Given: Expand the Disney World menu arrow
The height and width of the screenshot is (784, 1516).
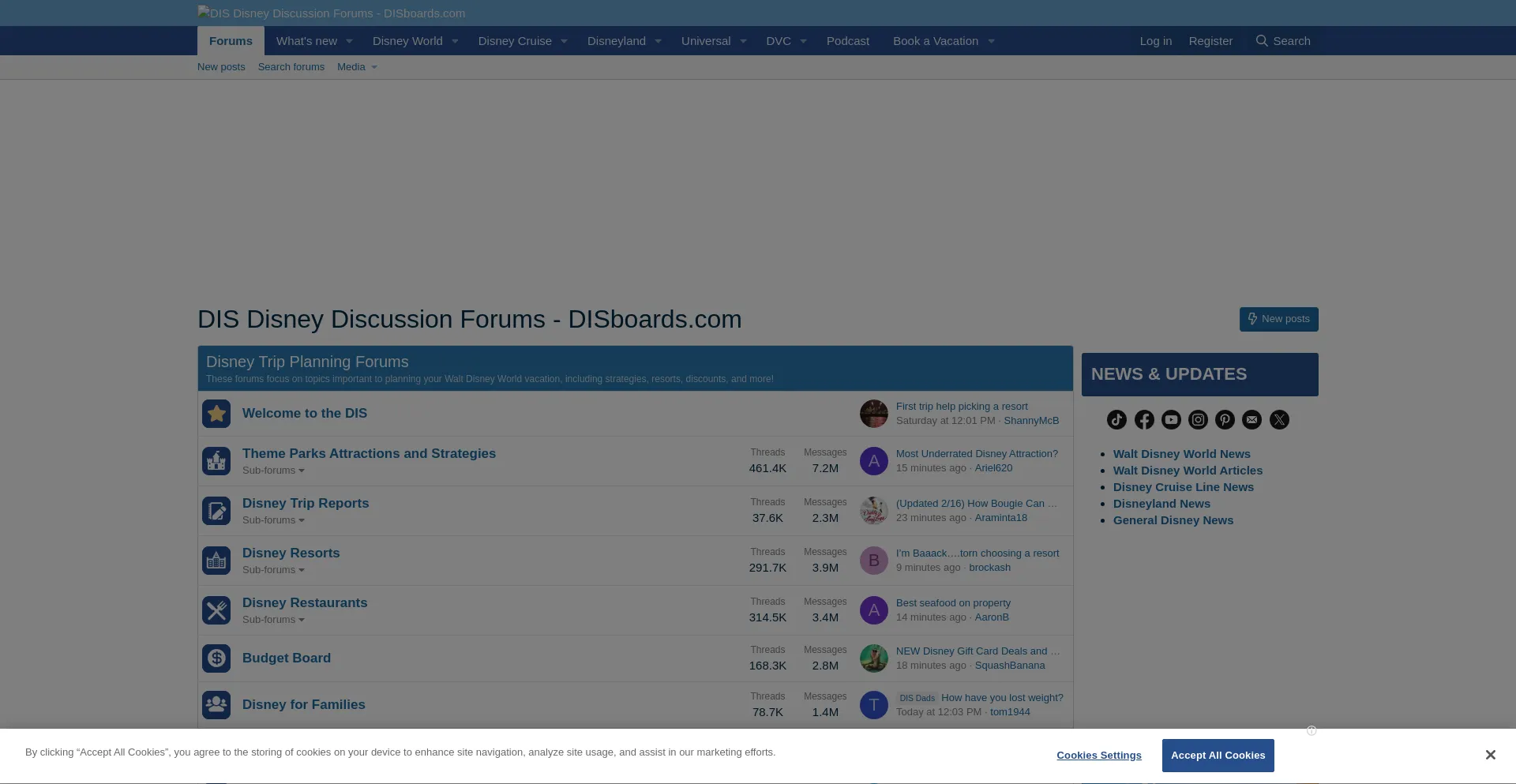Looking at the screenshot, I should 455,41.
